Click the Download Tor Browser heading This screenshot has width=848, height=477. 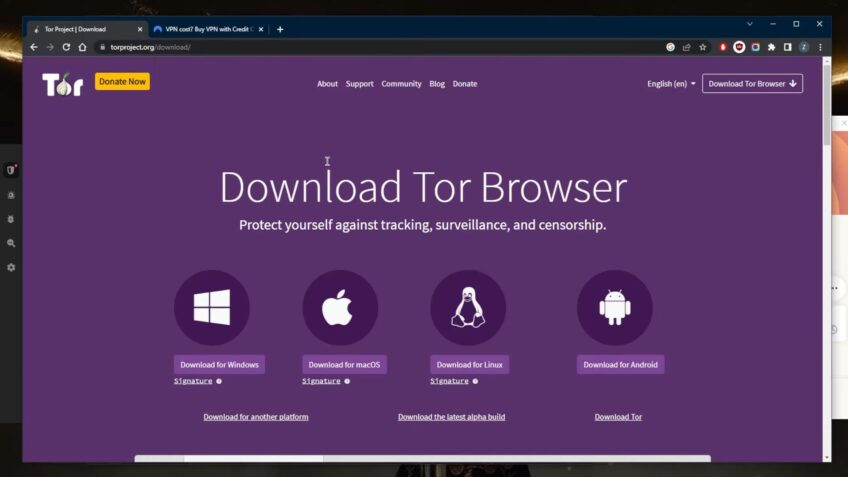(423, 187)
